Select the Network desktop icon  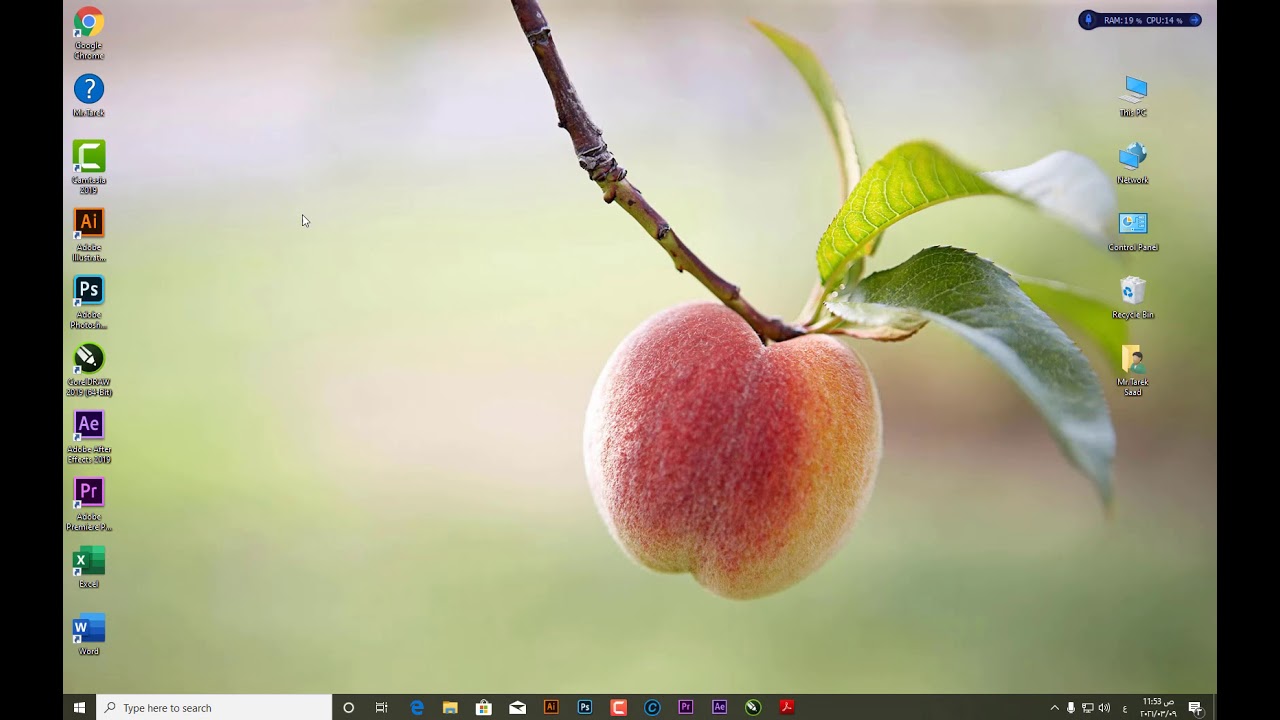1133,163
